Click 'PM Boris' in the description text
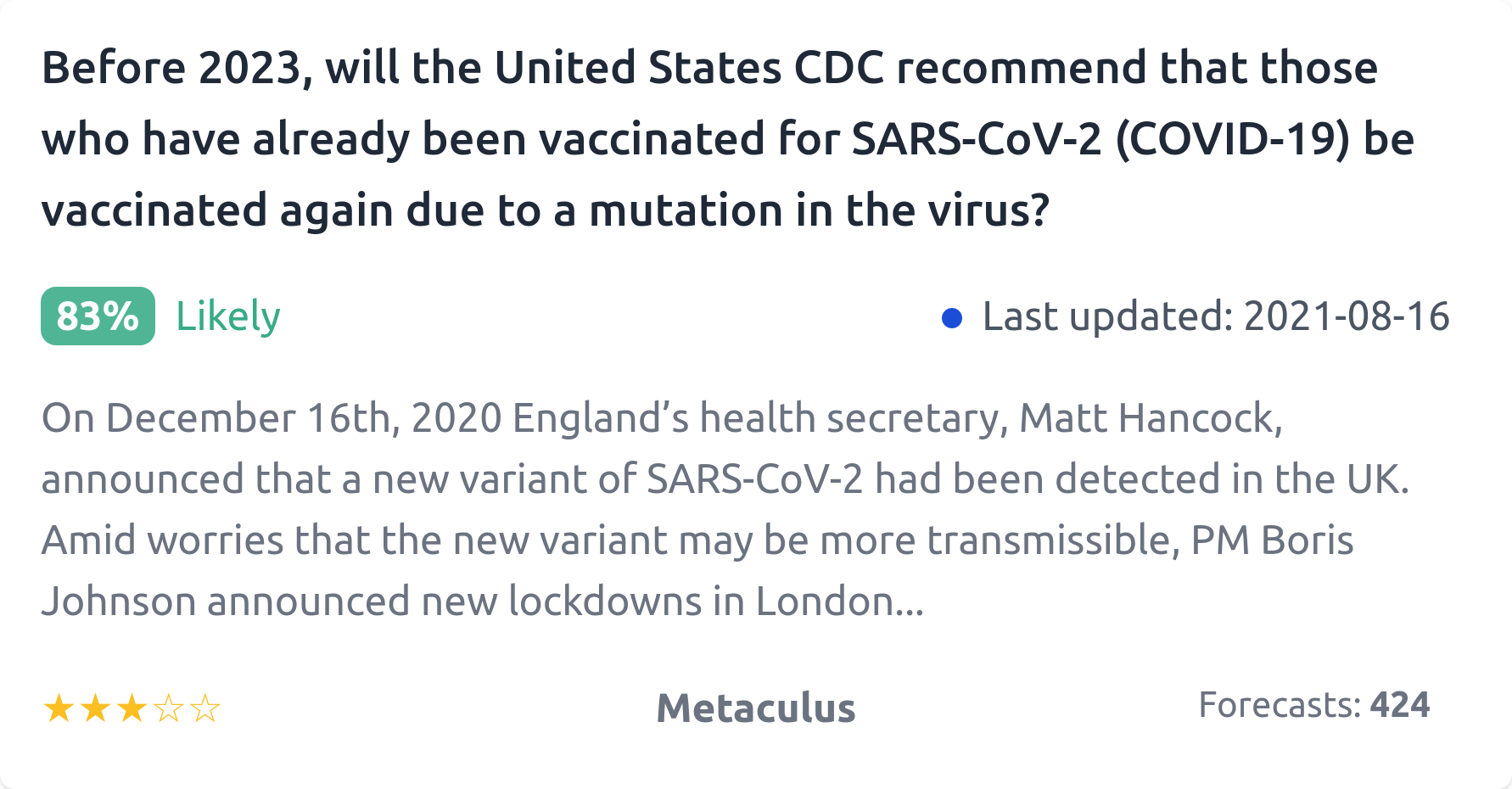This screenshot has width=1512, height=789. click(x=1272, y=540)
